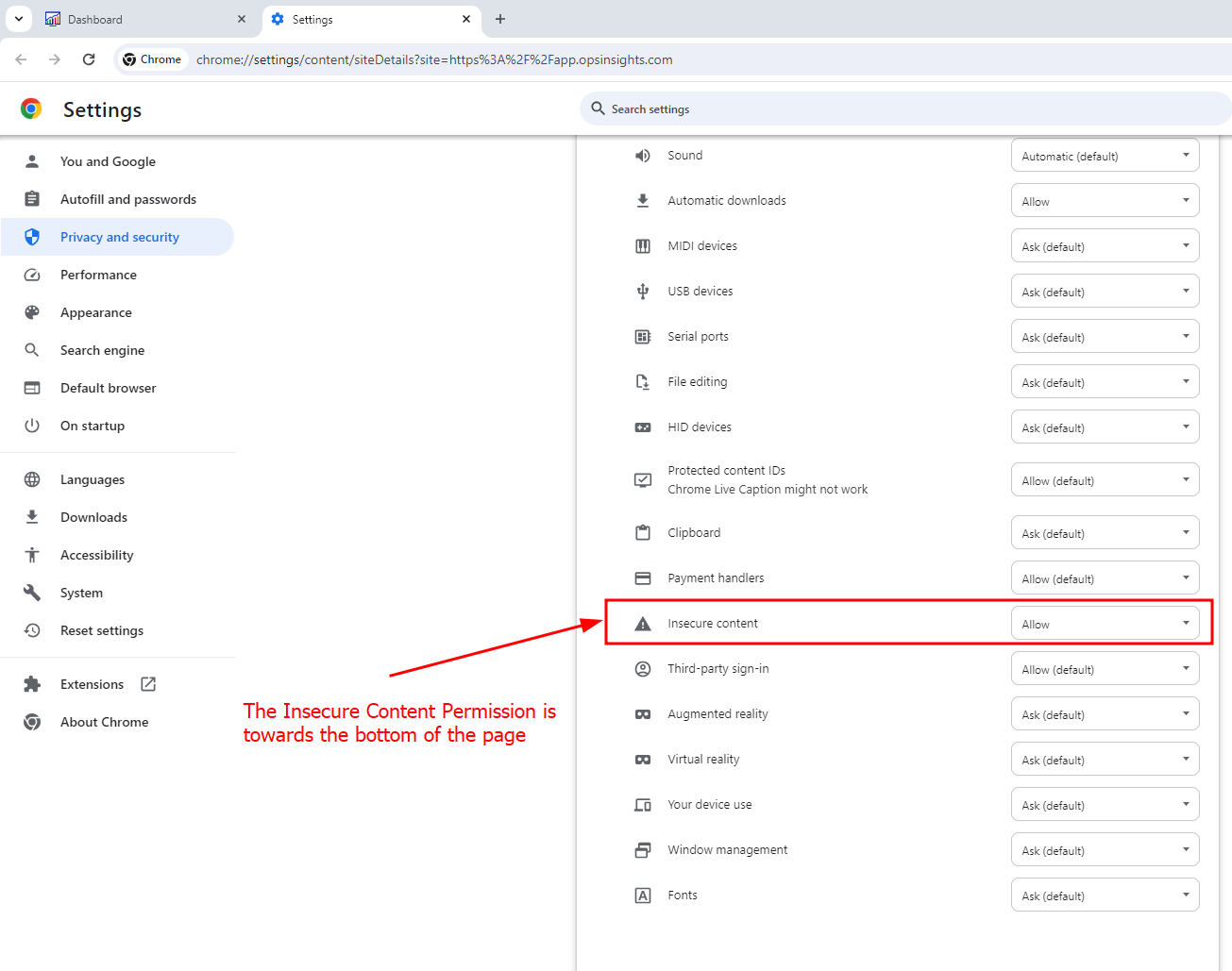Image resolution: width=1232 pixels, height=971 pixels.
Task: Open the Insecure content permission dropdown
Action: tap(1105, 624)
